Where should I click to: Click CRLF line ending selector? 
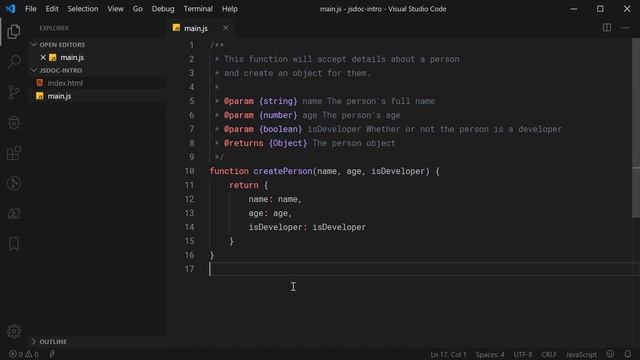pyautogui.click(x=549, y=354)
